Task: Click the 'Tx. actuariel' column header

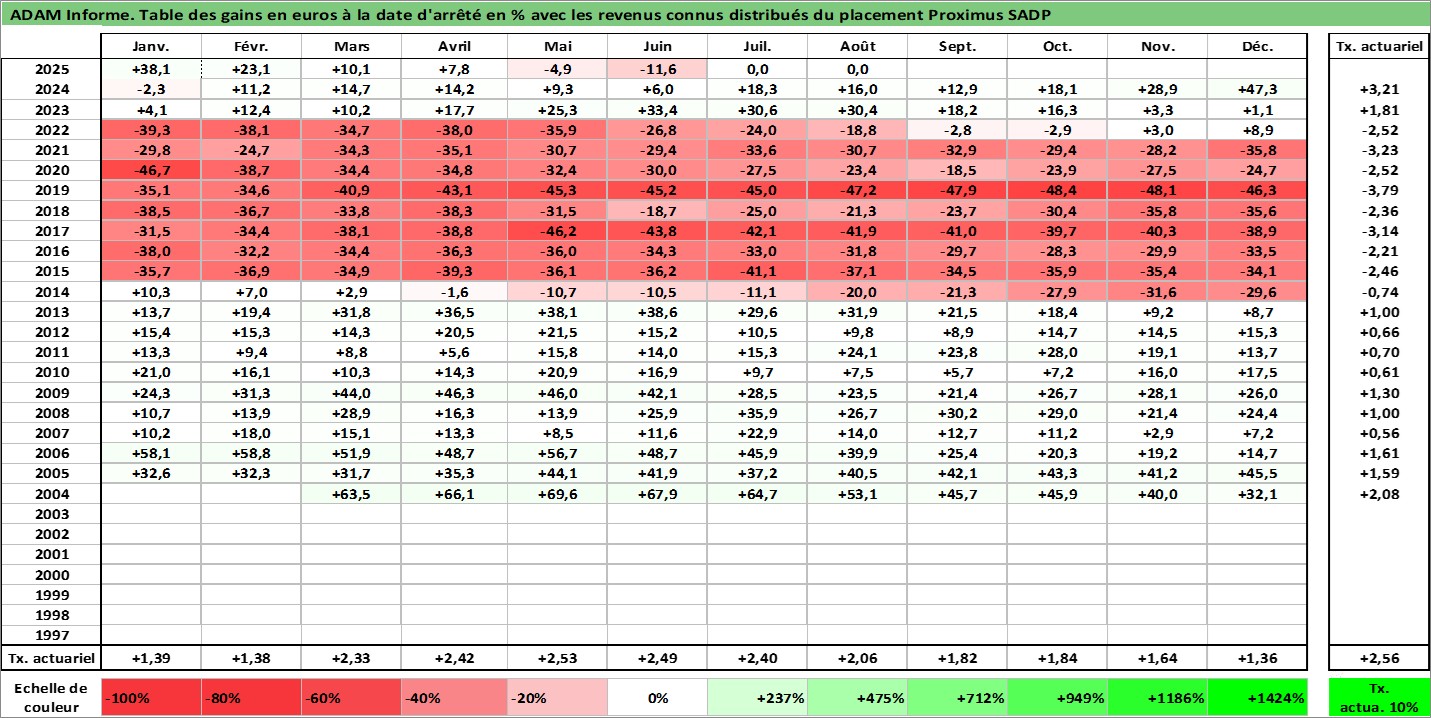Action: coord(1379,47)
